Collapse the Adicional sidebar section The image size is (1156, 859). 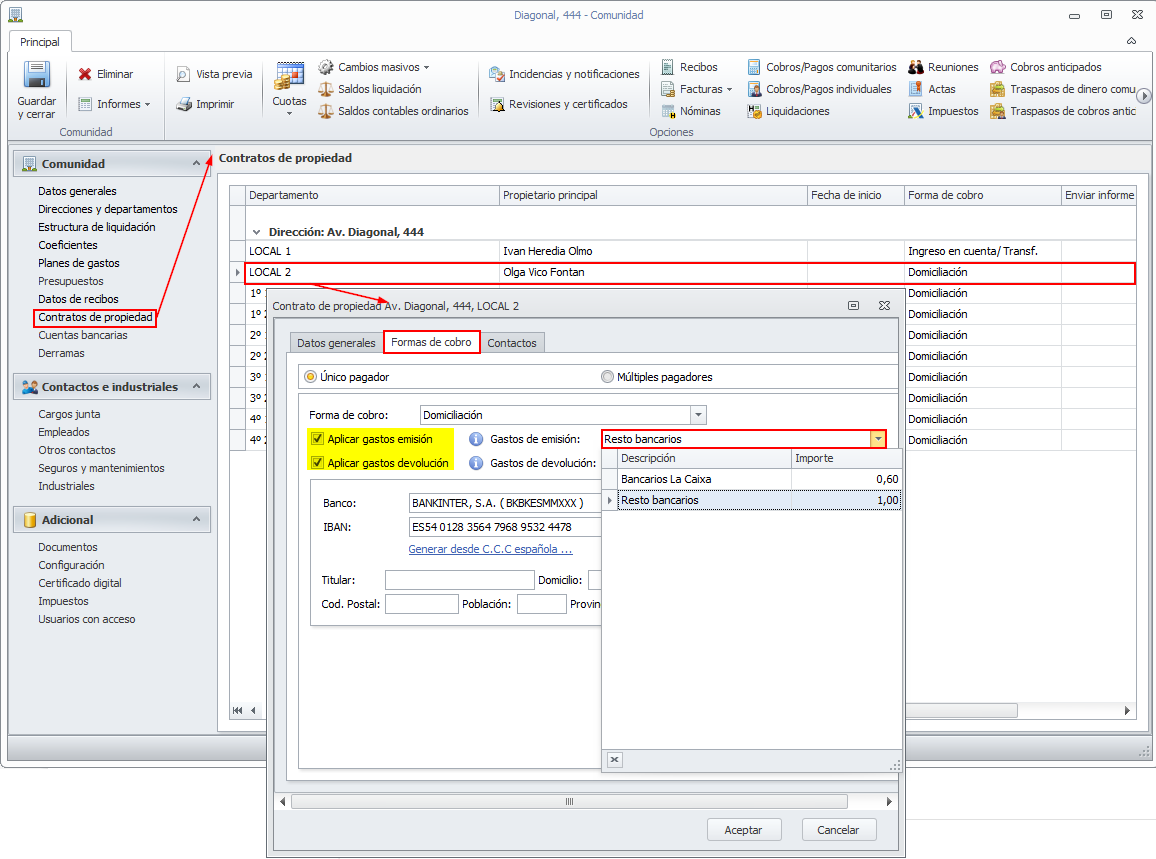(x=196, y=520)
